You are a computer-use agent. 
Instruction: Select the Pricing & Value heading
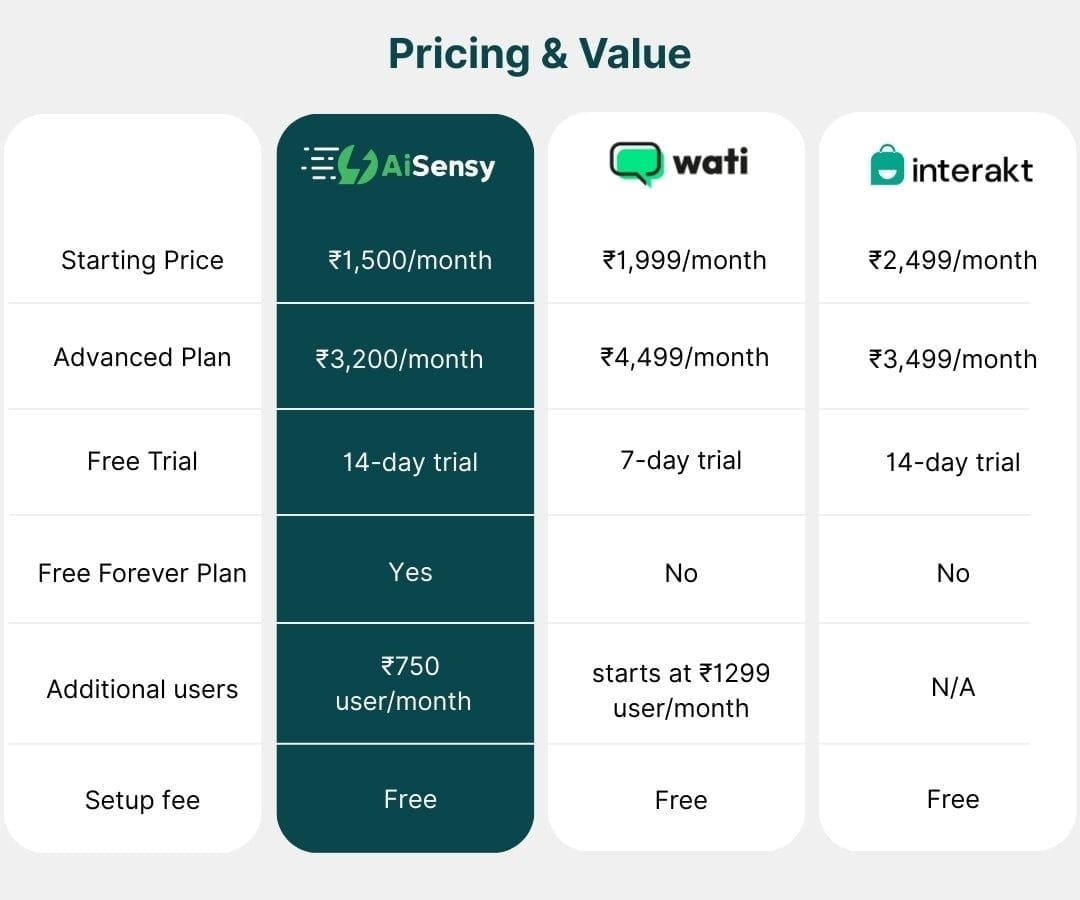(x=539, y=53)
